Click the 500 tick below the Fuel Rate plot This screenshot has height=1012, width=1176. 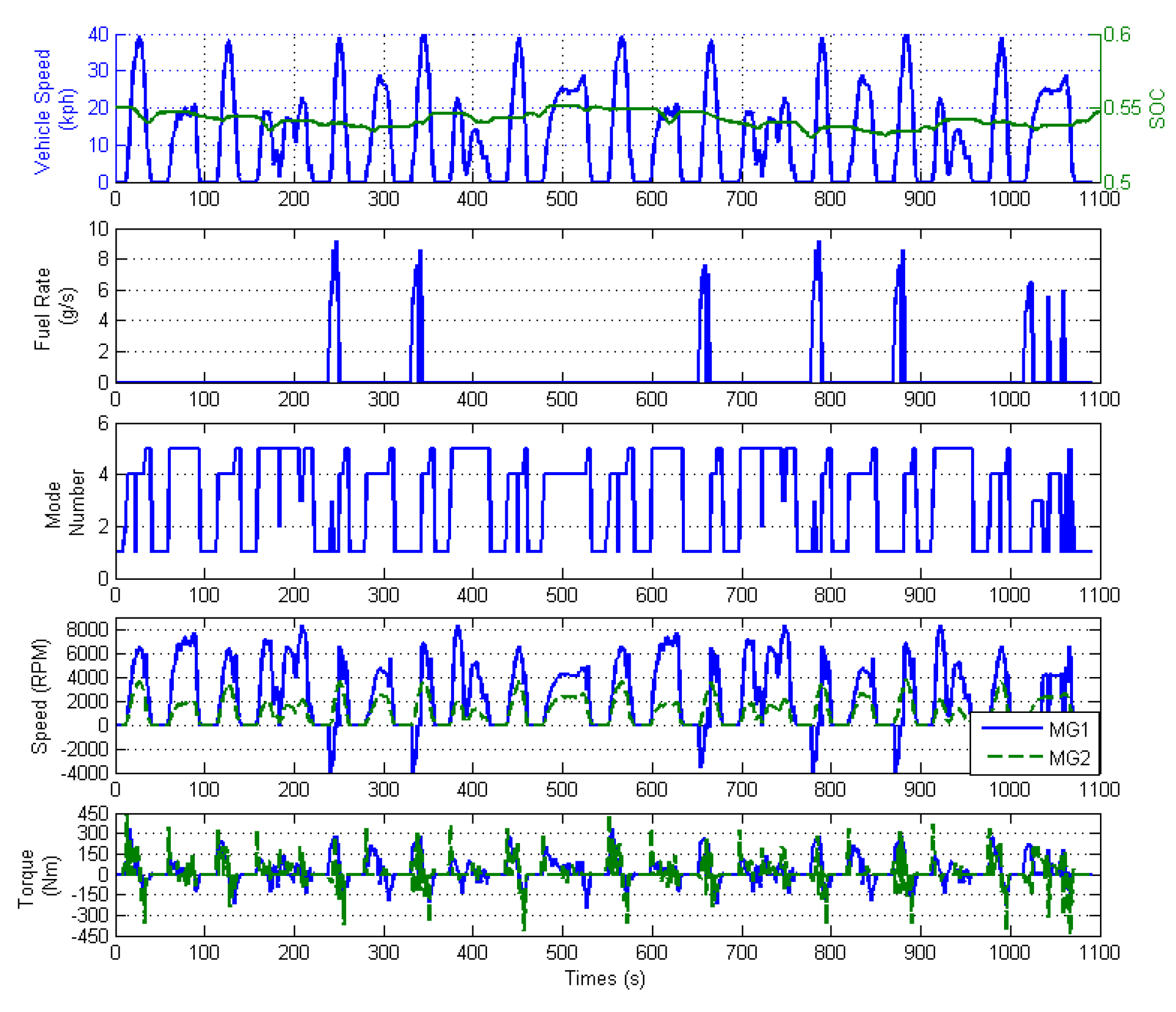coord(561,399)
